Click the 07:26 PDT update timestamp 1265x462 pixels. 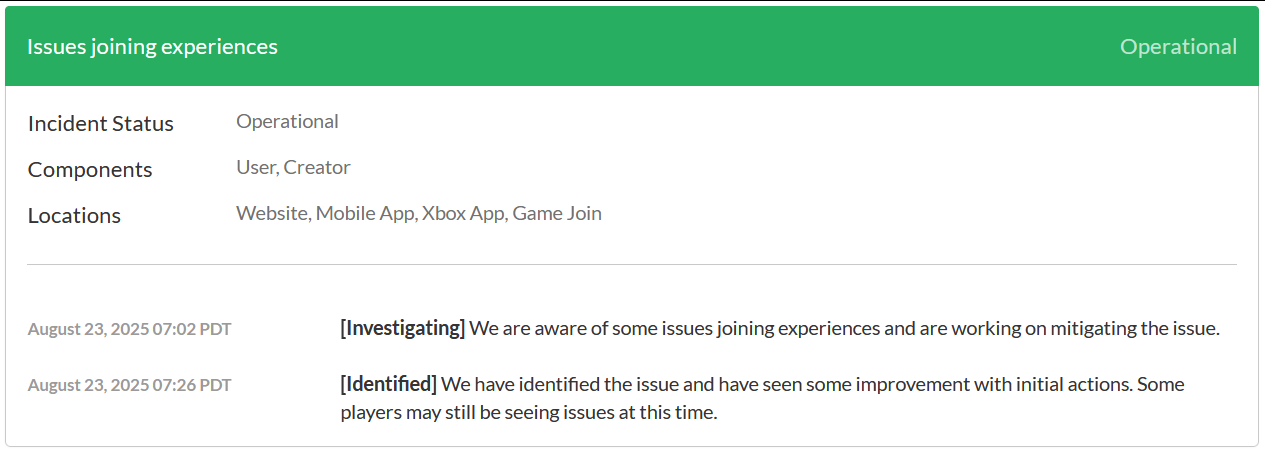[129, 385]
